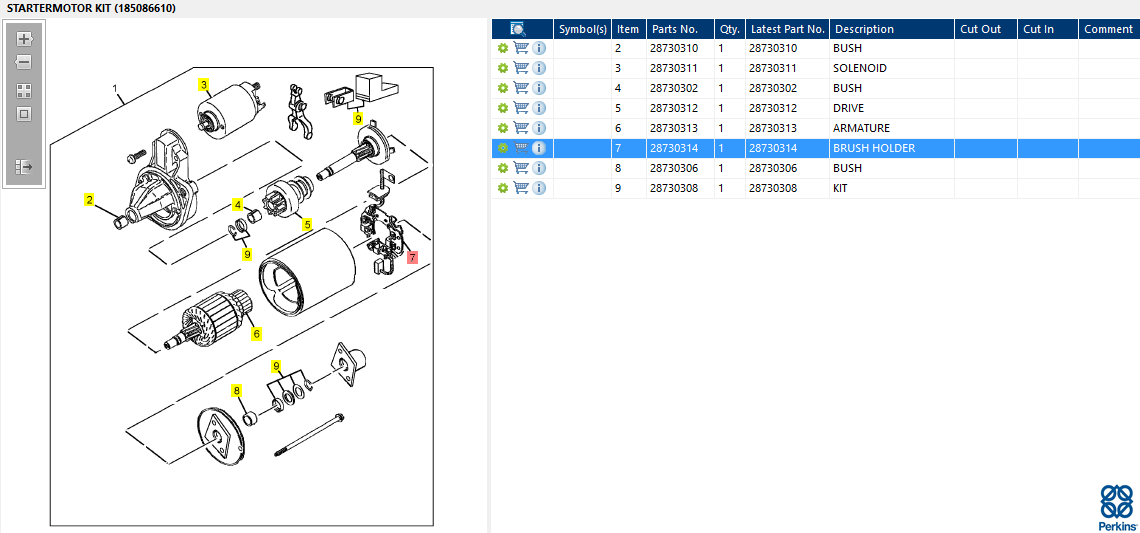Show info for item 2 BUSH row

pyautogui.click(x=539, y=48)
